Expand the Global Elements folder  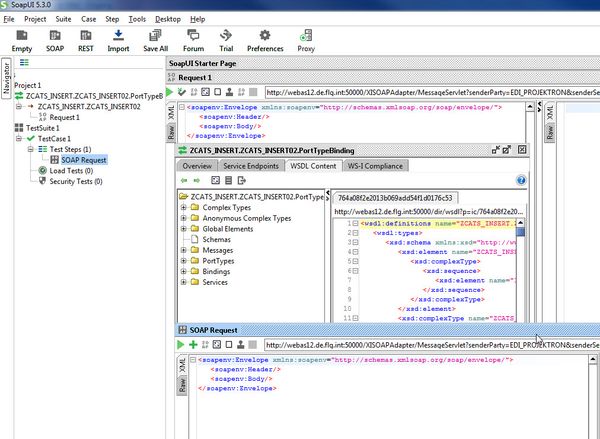tap(184, 228)
